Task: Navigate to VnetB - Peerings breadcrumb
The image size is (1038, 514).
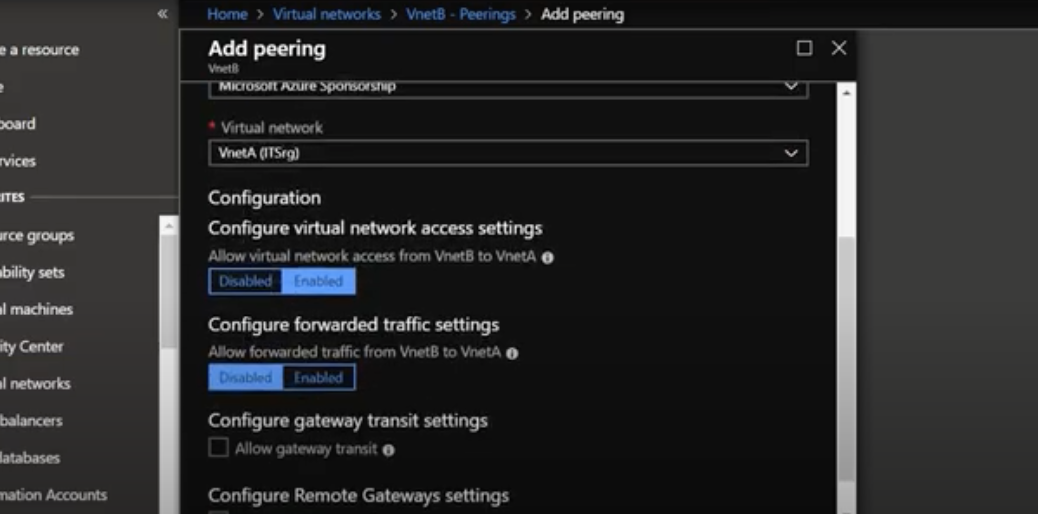Action: pyautogui.click(x=461, y=14)
